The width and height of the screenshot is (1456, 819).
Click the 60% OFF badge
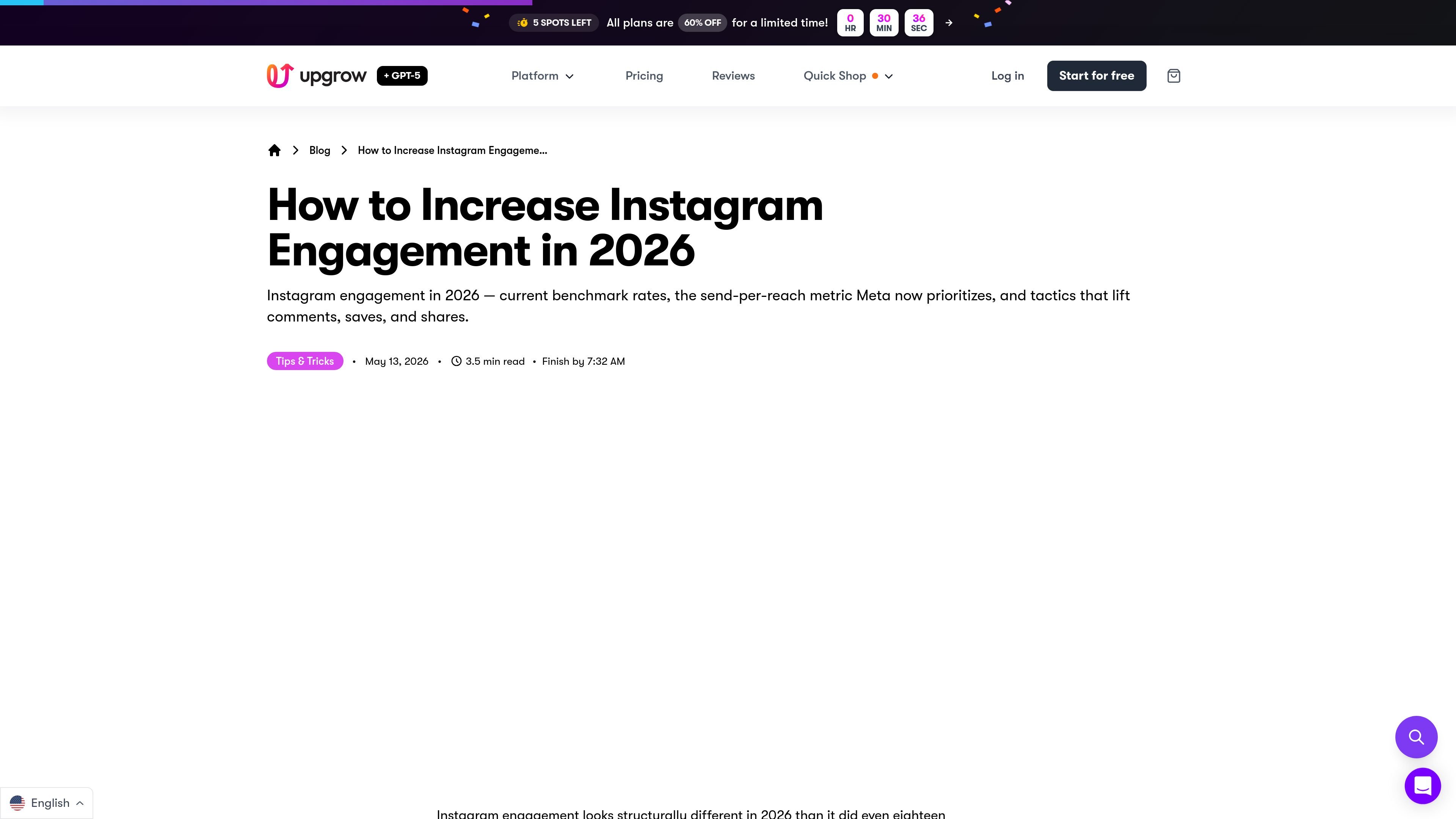(702, 23)
